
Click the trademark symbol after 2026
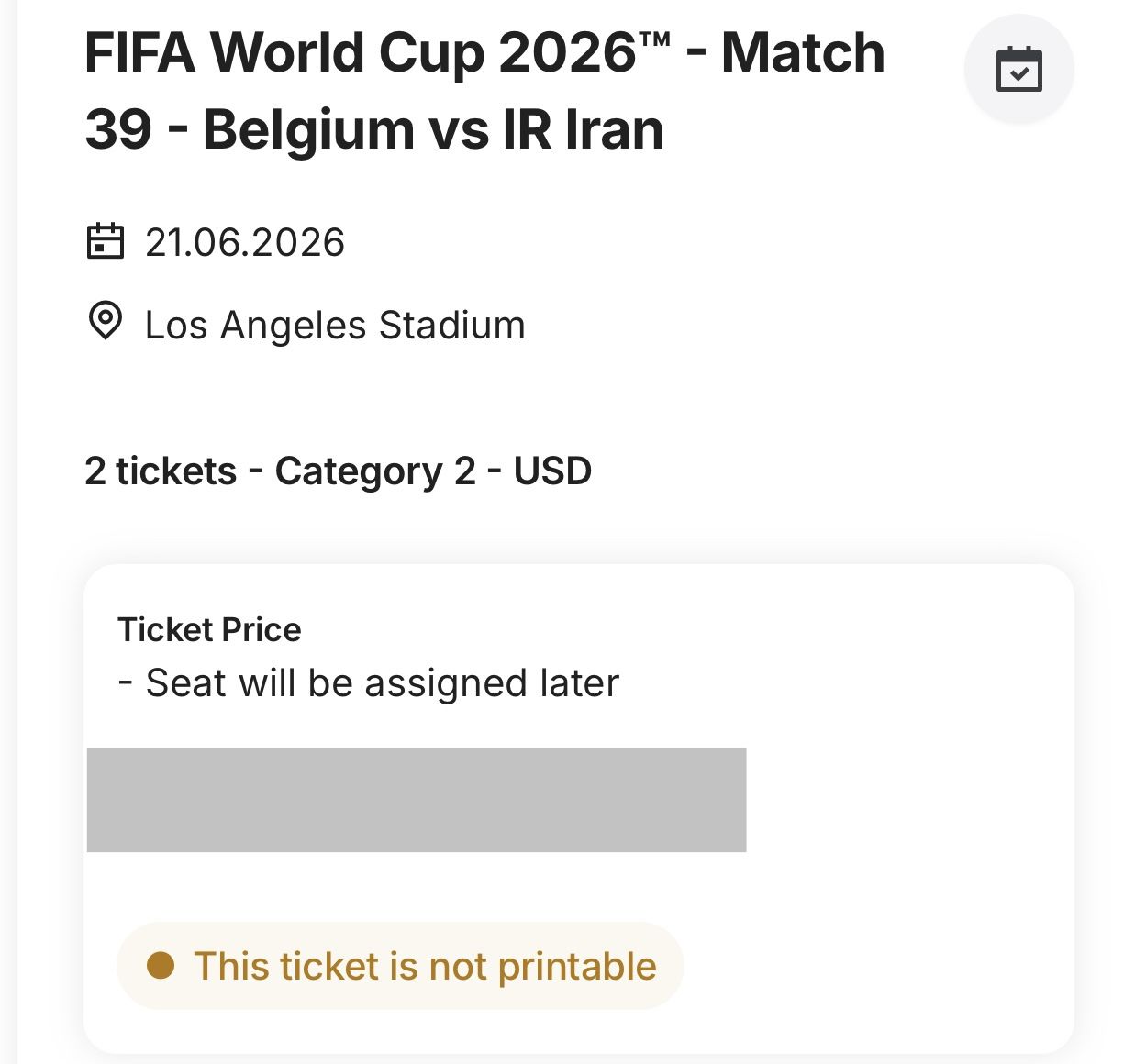657,40
